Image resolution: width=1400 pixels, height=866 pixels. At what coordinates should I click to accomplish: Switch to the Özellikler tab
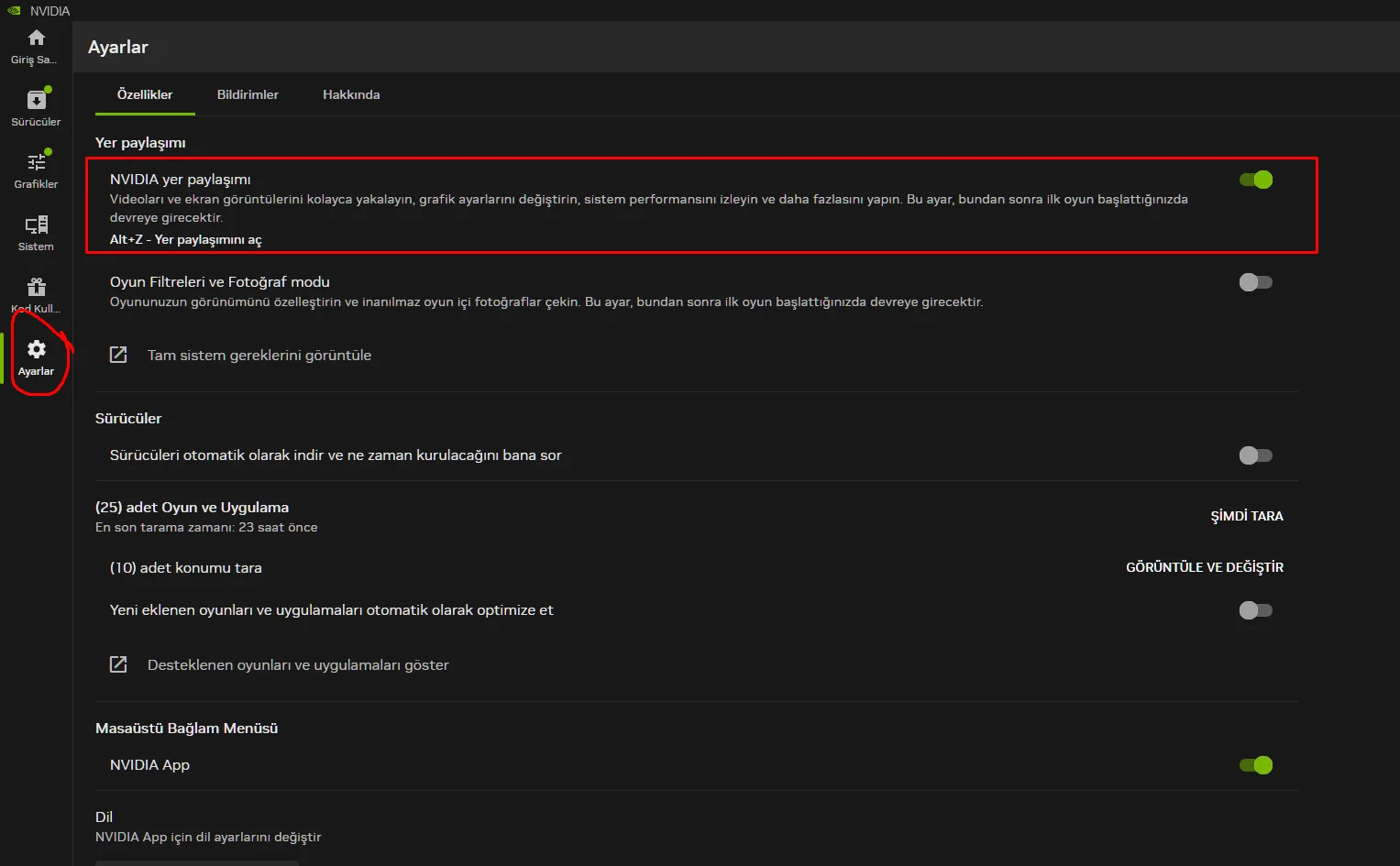click(x=145, y=94)
